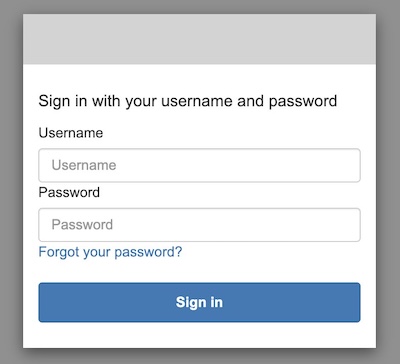Click the dimmed backdrop outside the dialog

11,182
